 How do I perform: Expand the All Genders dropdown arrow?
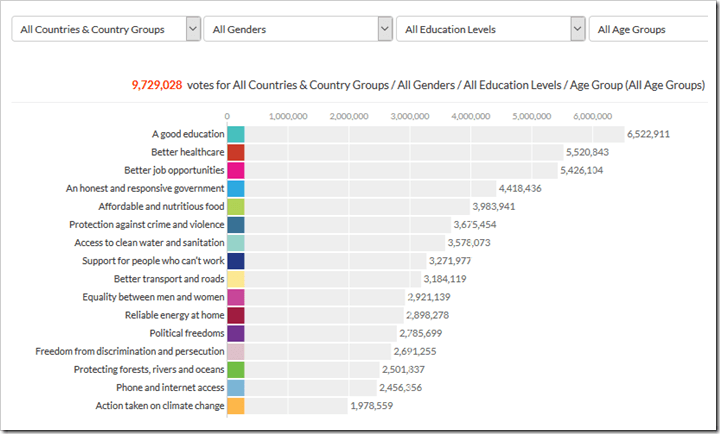[x=385, y=29]
